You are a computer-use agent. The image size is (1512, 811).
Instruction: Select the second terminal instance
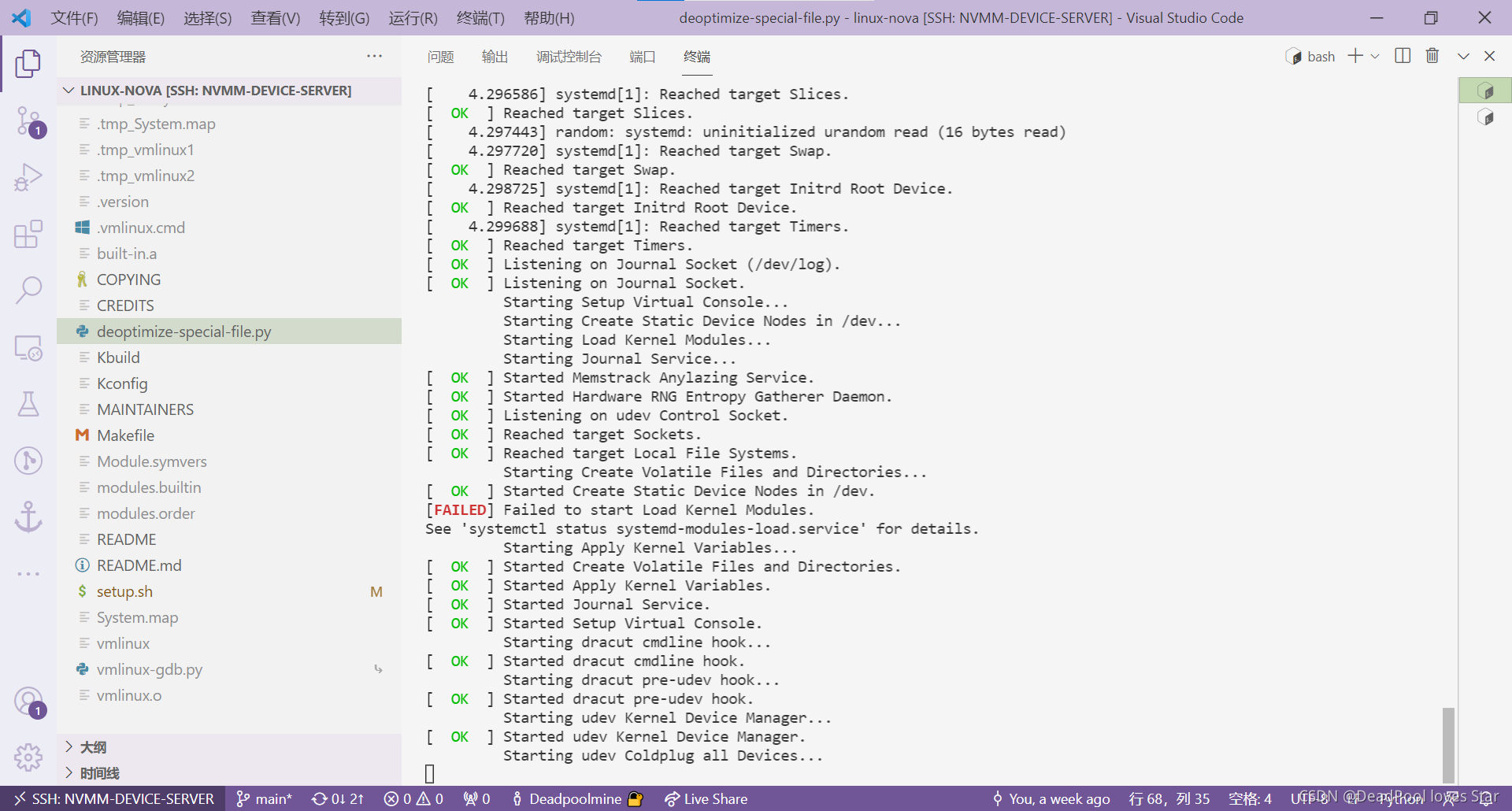click(1485, 117)
